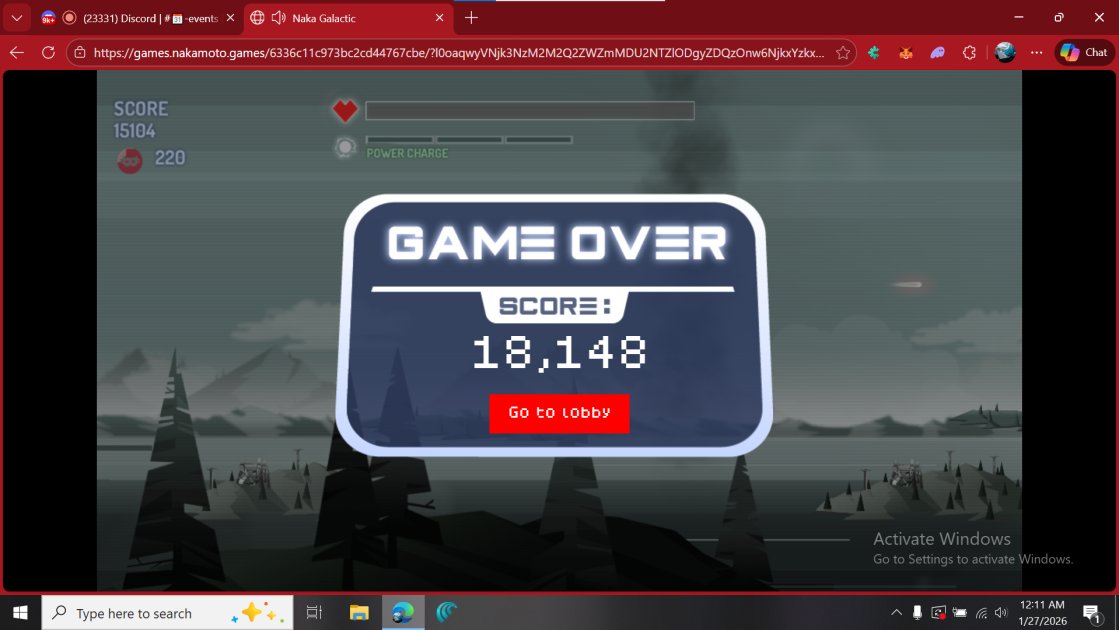Open the screen recorder tray icon
1119x630 pixels.
coord(938,612)
